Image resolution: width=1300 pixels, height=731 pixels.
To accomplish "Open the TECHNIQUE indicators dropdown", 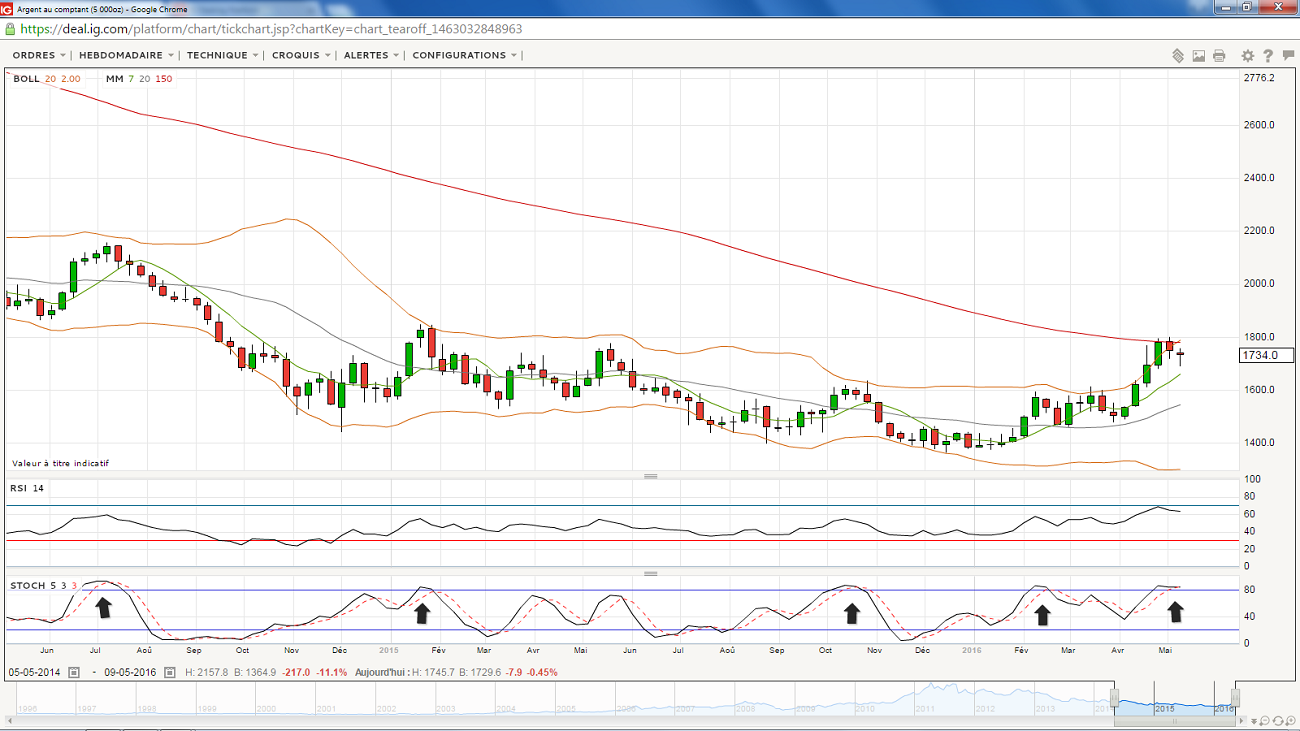I will tap(222, 55).
